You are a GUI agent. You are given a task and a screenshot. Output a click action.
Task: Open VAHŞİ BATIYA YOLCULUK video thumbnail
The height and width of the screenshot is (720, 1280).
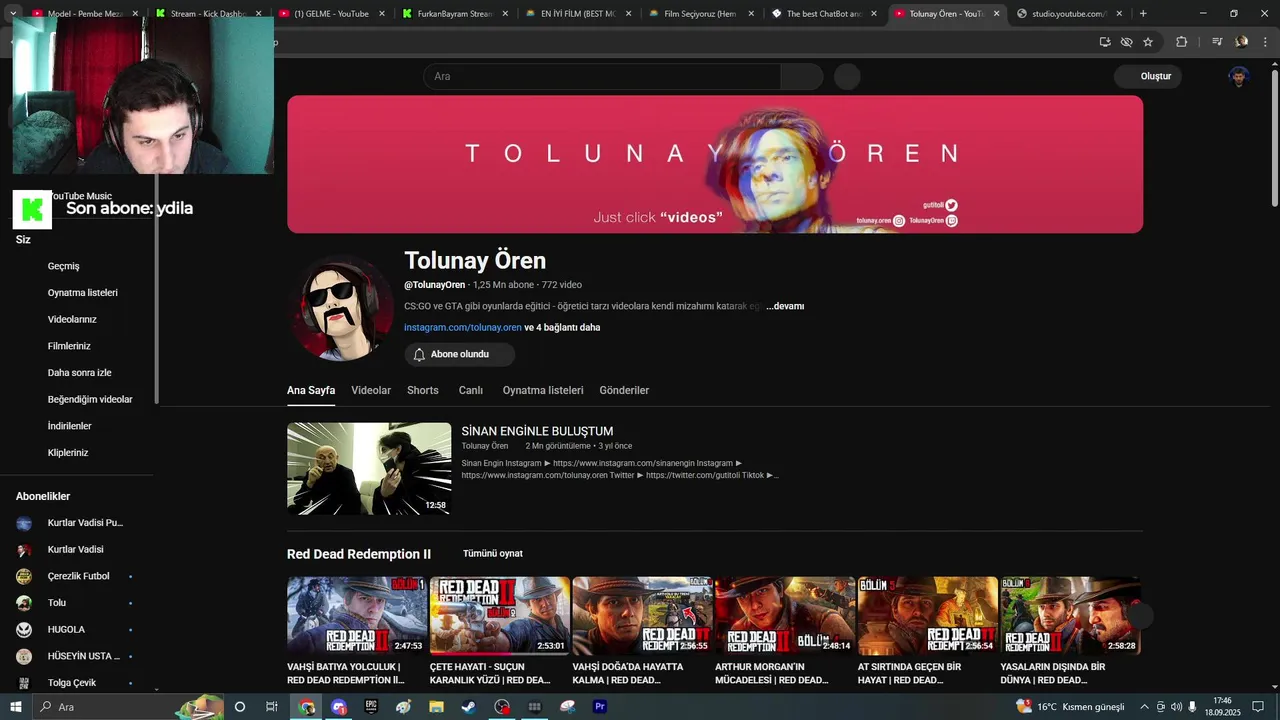pyautogui.click(x=357, y=615)
